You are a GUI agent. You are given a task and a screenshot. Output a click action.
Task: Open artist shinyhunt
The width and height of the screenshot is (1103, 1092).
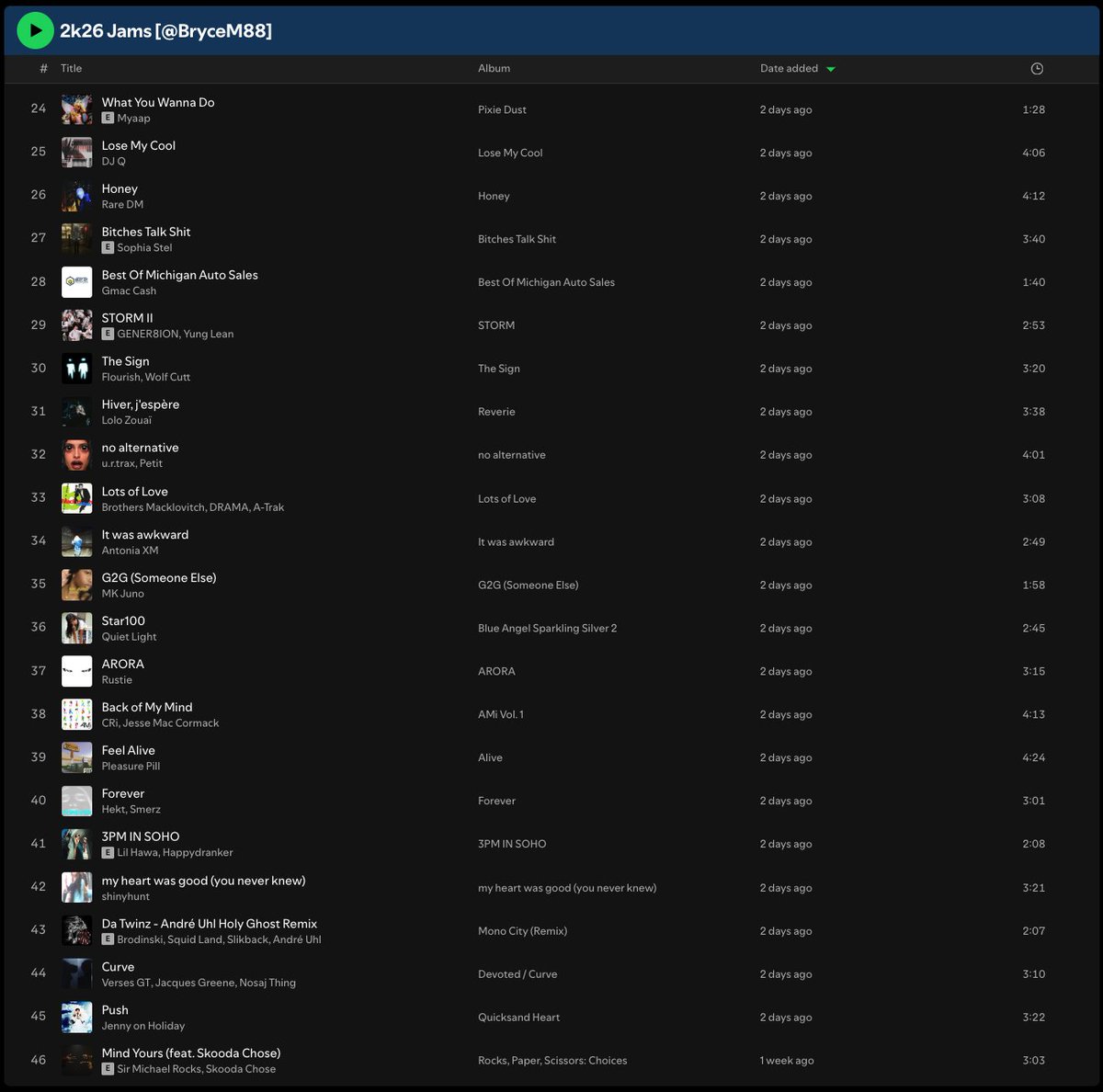pyautogui.click(x=125, y=896)
